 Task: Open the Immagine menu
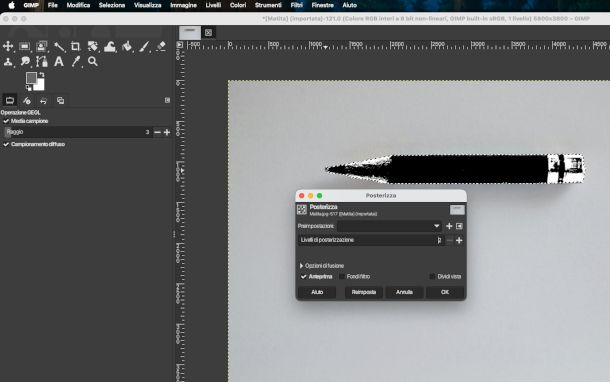point(183,5)
